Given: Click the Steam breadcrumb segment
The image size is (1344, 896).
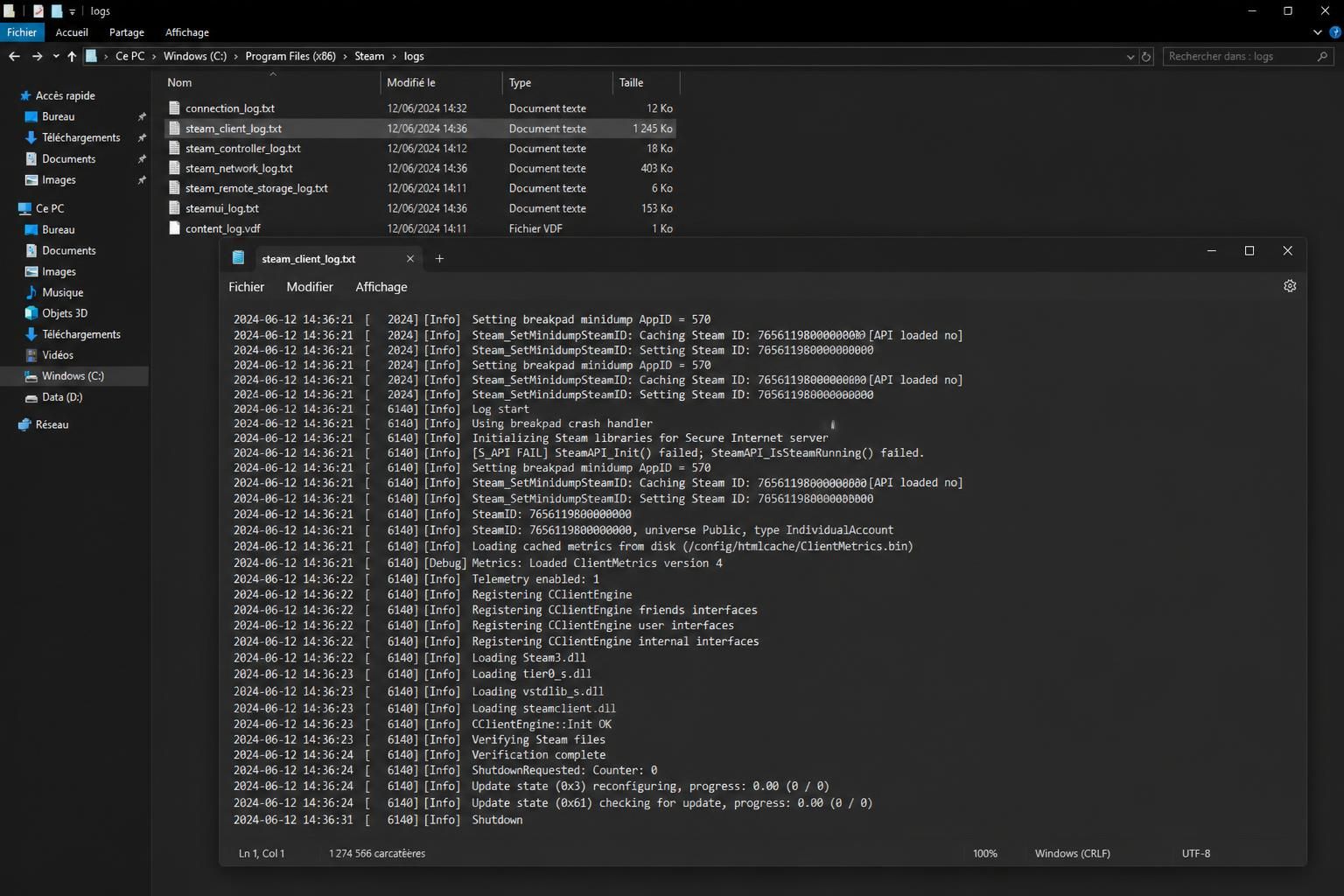Looking at the screenshot, I should pyautogui.click(x=369, y=56).
